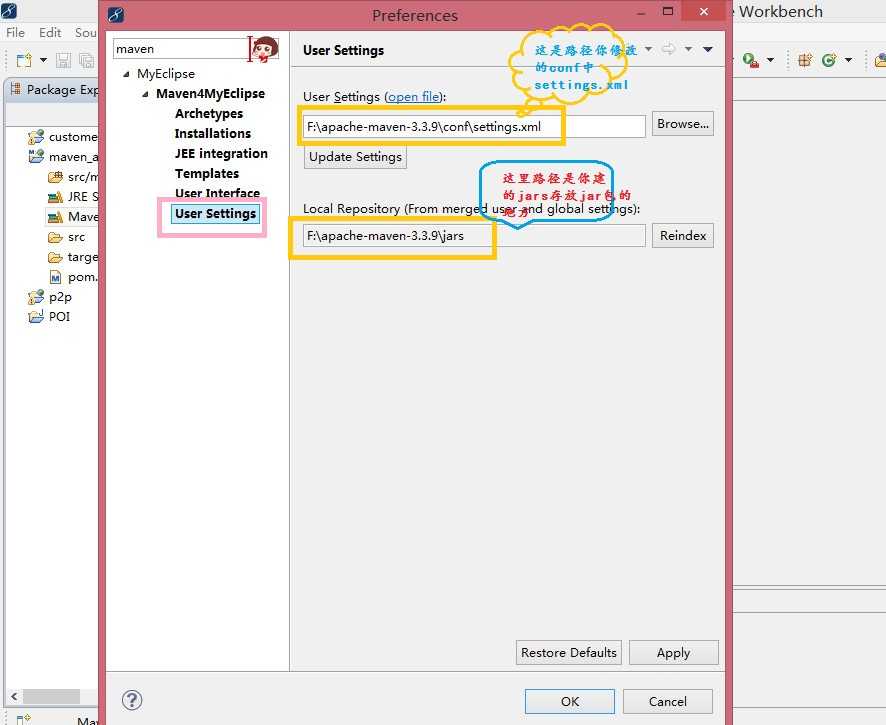Image resolution: width=886 pixels, height=725 pixels.
Task: Click the Package Explorer tab icon
Action: (x=16, y=89)
